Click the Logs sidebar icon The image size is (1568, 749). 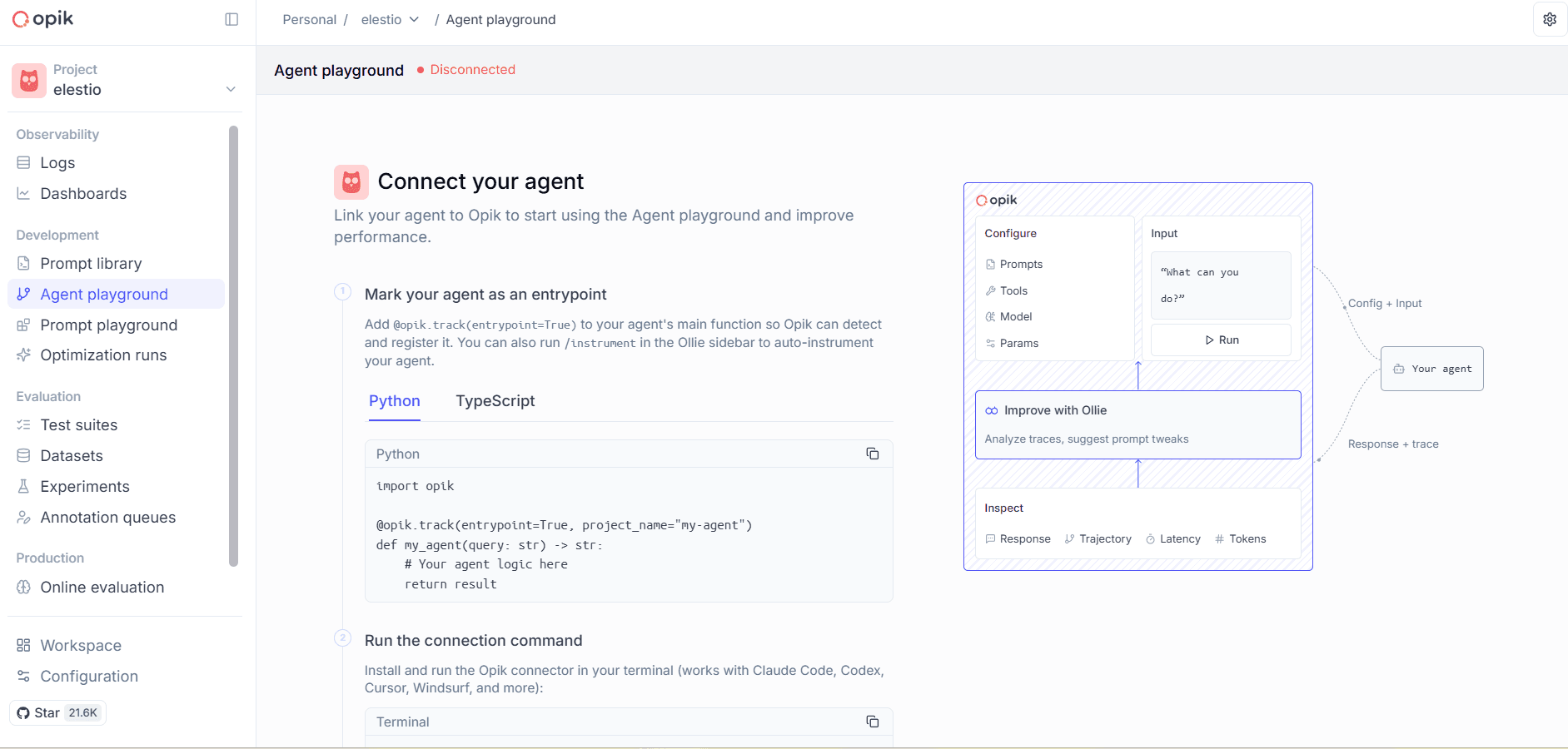coord(23,163)
